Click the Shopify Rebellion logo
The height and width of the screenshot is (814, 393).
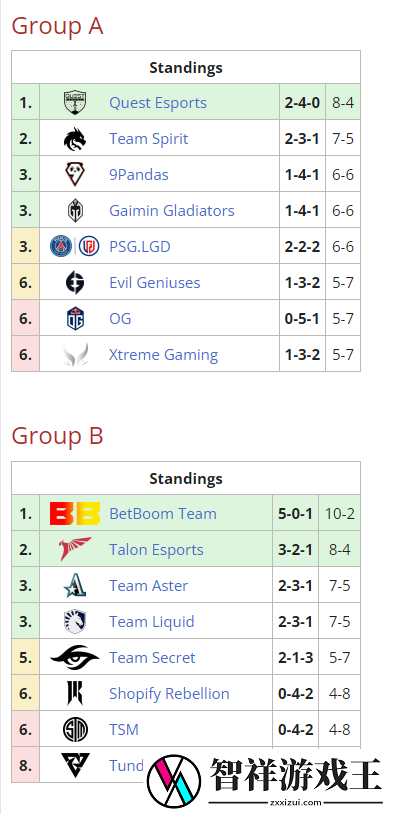point(75,694)
